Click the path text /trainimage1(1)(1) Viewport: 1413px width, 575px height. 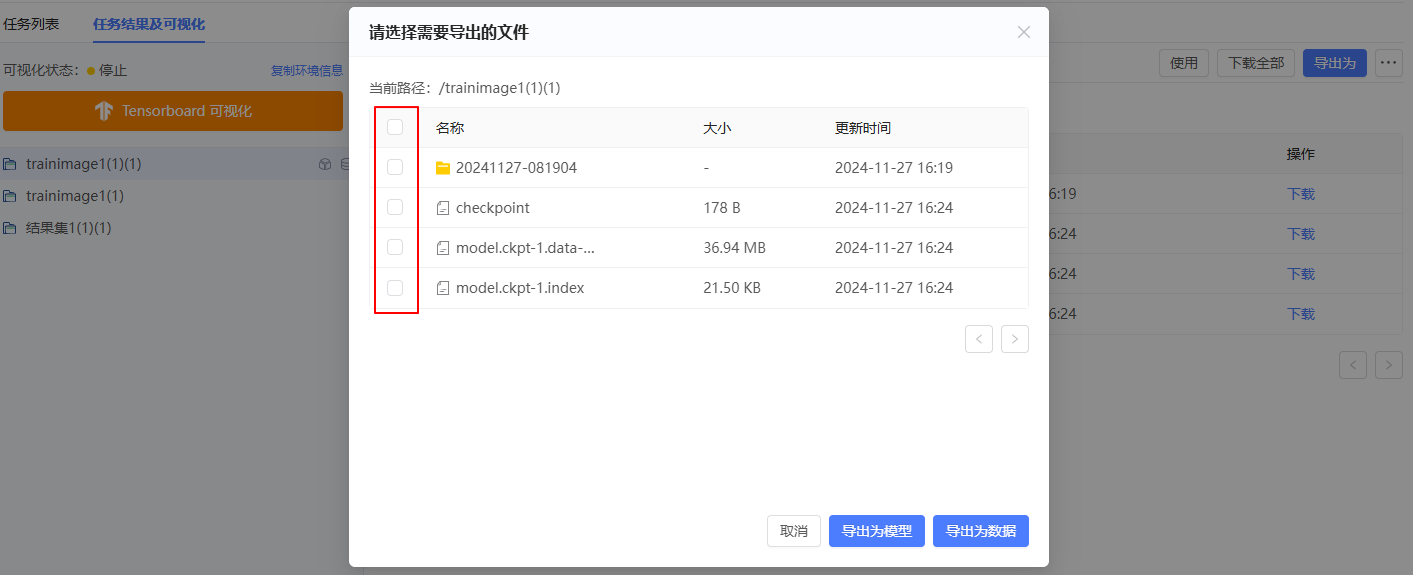click(500, 88)
